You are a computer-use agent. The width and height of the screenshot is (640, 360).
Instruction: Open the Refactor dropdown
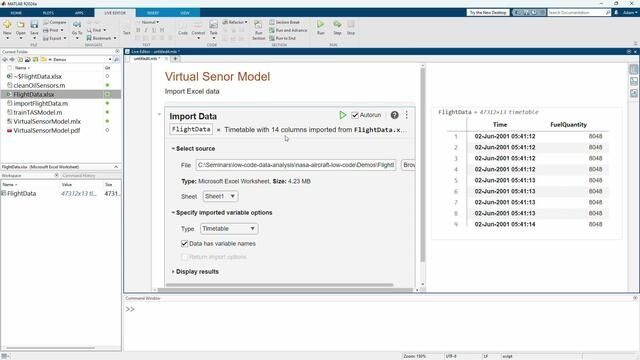[235, 22]
